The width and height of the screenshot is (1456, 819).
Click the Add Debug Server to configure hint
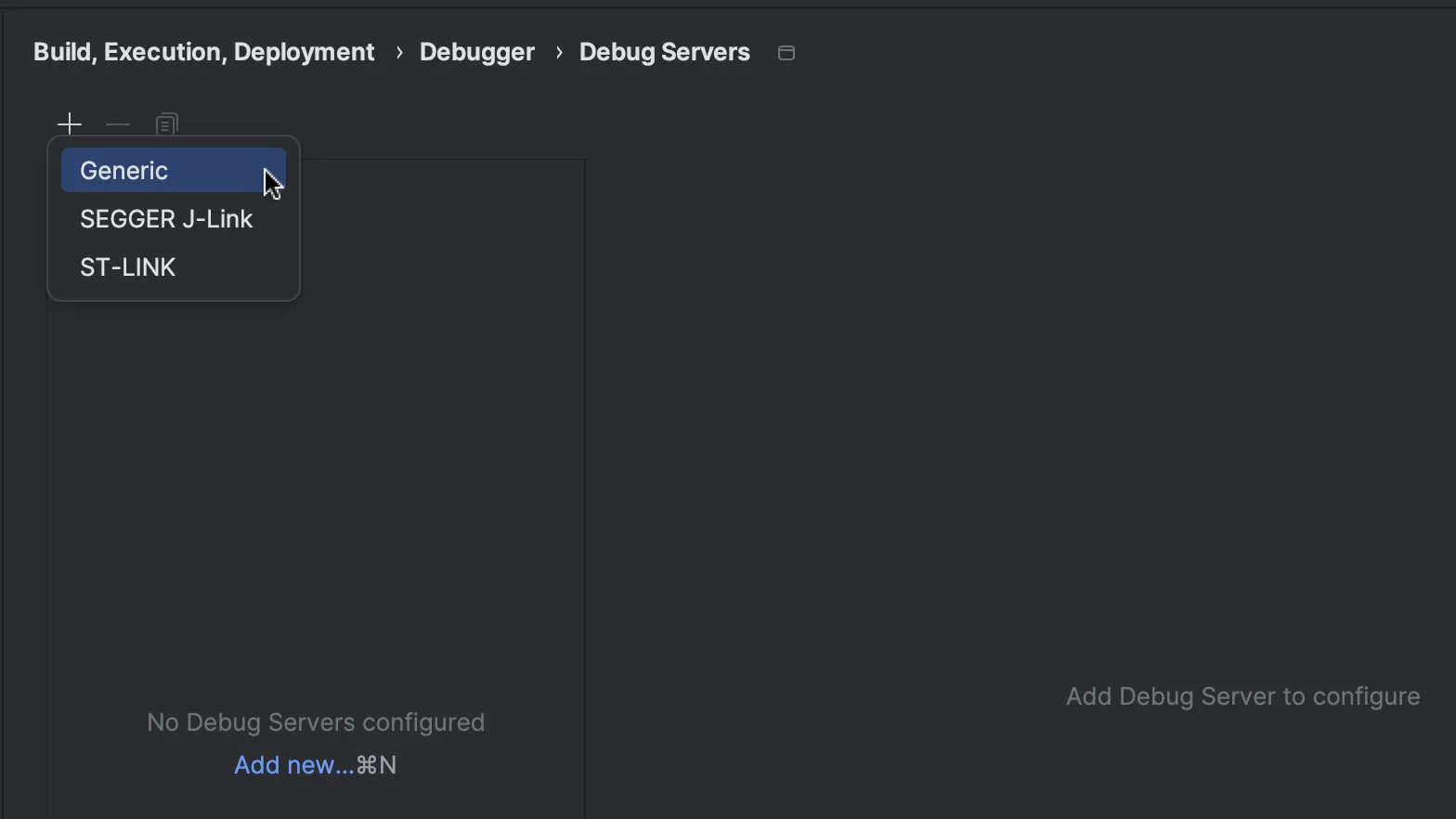coord(1242,696)
